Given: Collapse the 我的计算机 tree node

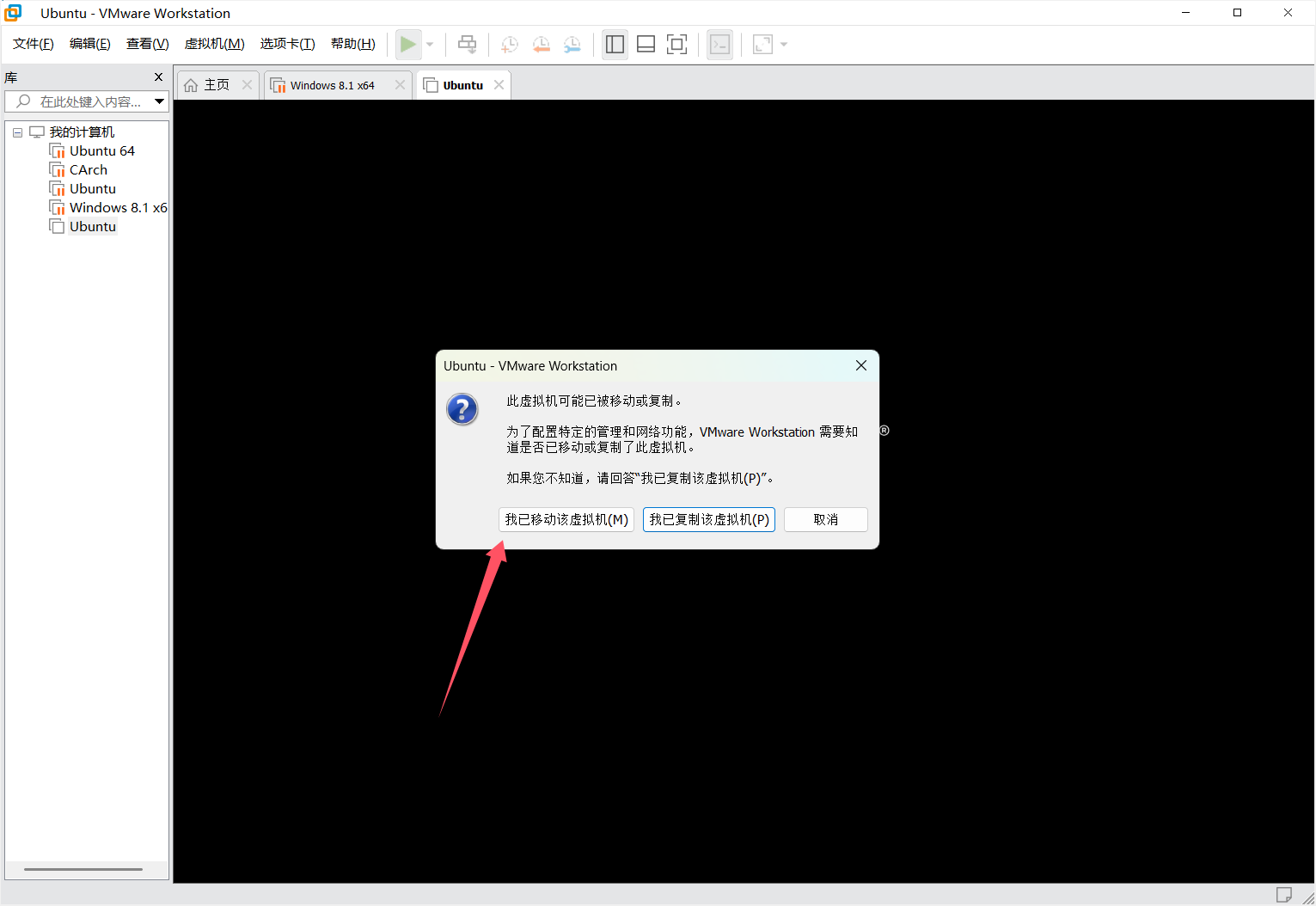Looking at the screenshot, I should pos(17,132).
